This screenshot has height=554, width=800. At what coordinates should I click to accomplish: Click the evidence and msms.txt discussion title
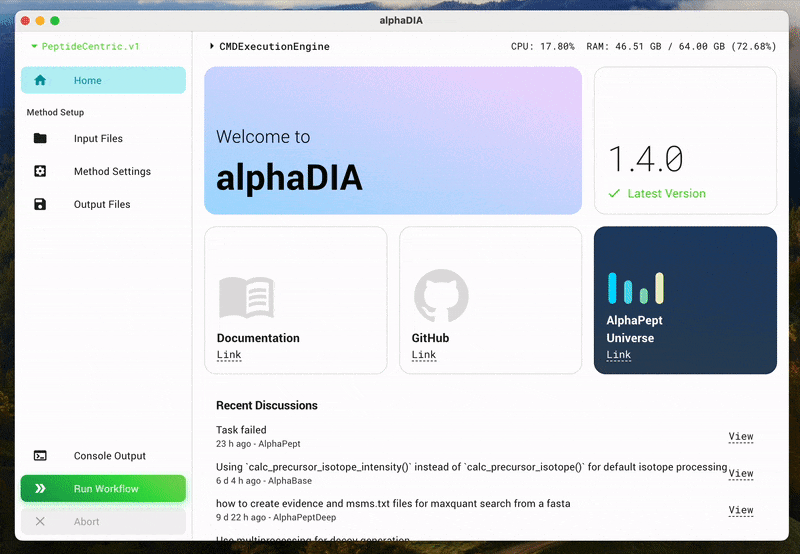[x=393, y=503]
